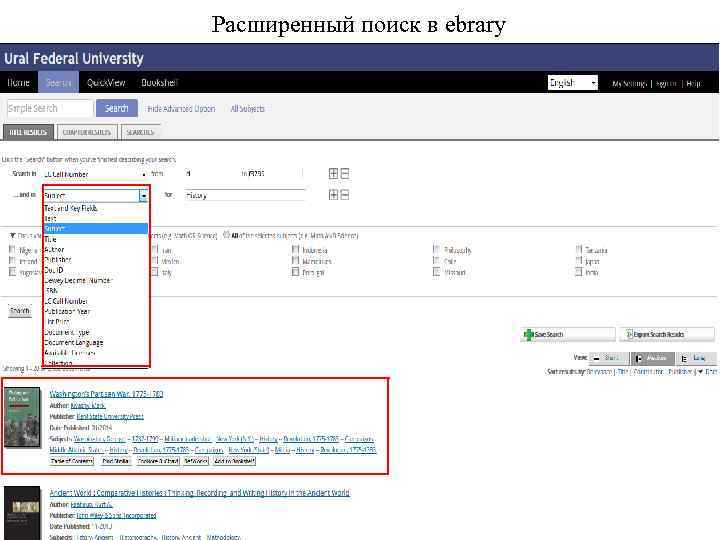The image size is (720, 540).
Task: Click the Save Search button
Action: coord(568,334)
